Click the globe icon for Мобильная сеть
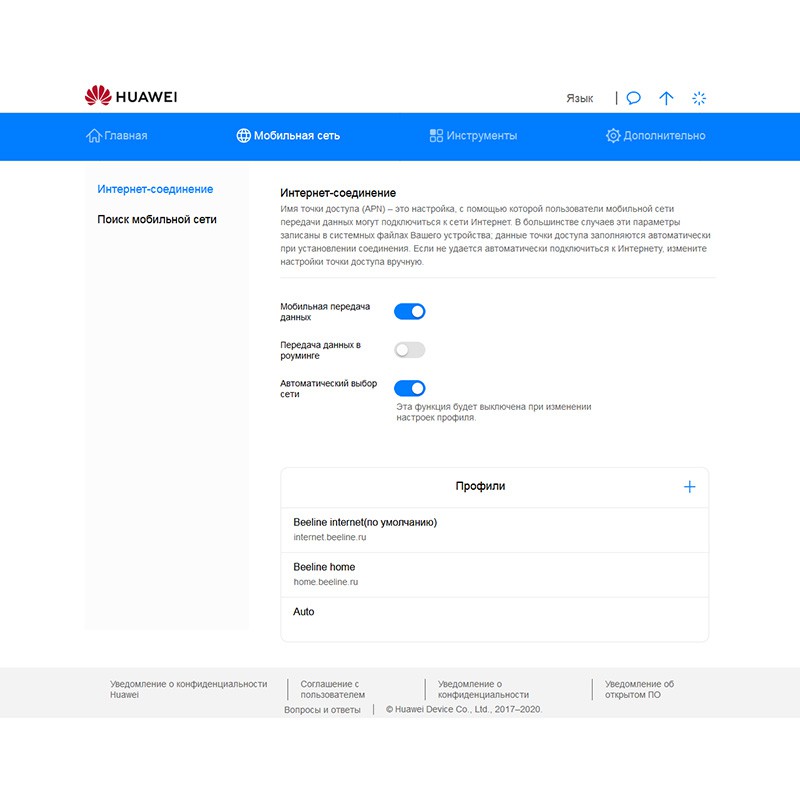800x800 pixels. click(x=243, y=136)
